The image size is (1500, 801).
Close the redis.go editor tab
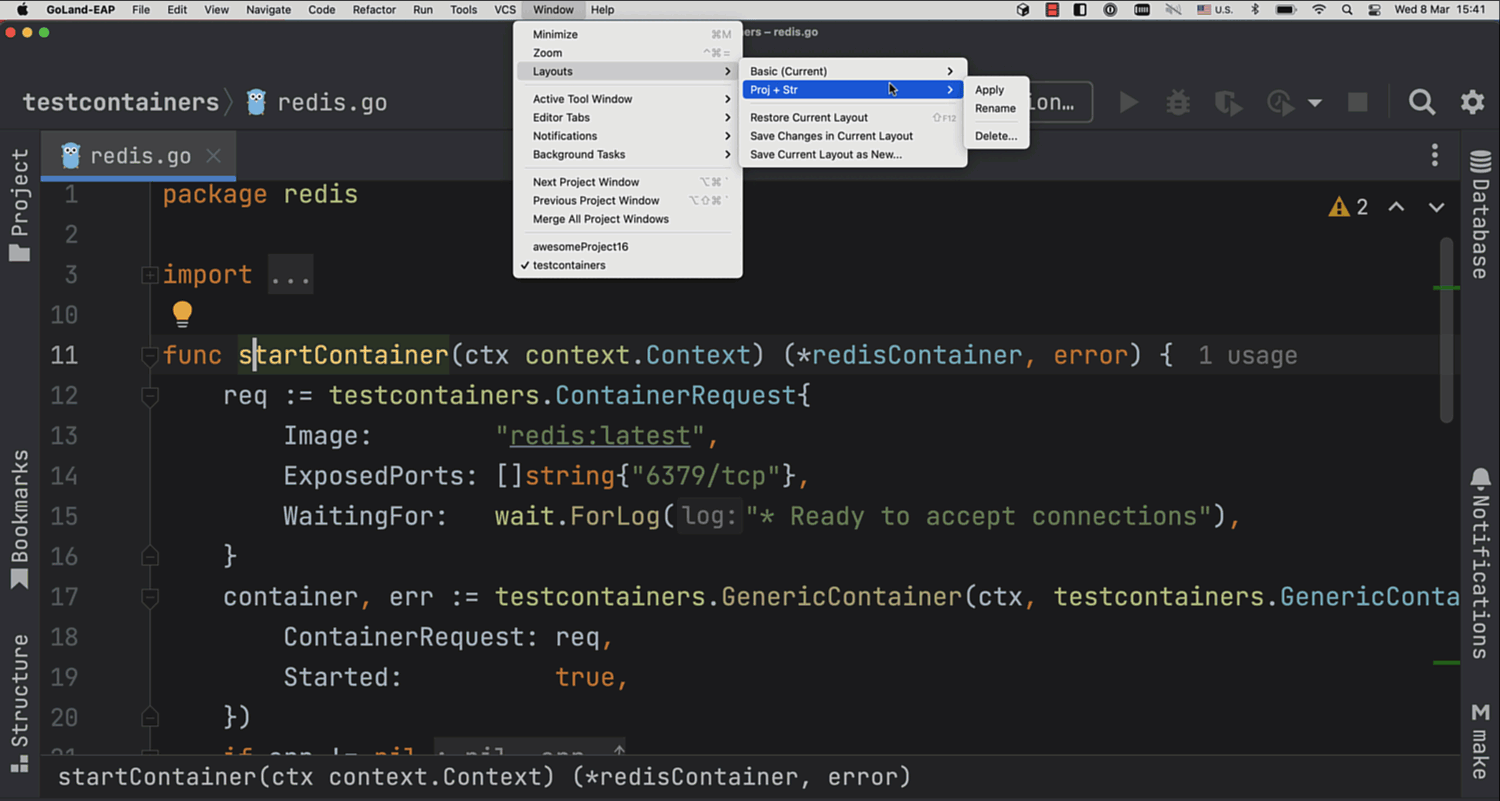click(213, 156)
